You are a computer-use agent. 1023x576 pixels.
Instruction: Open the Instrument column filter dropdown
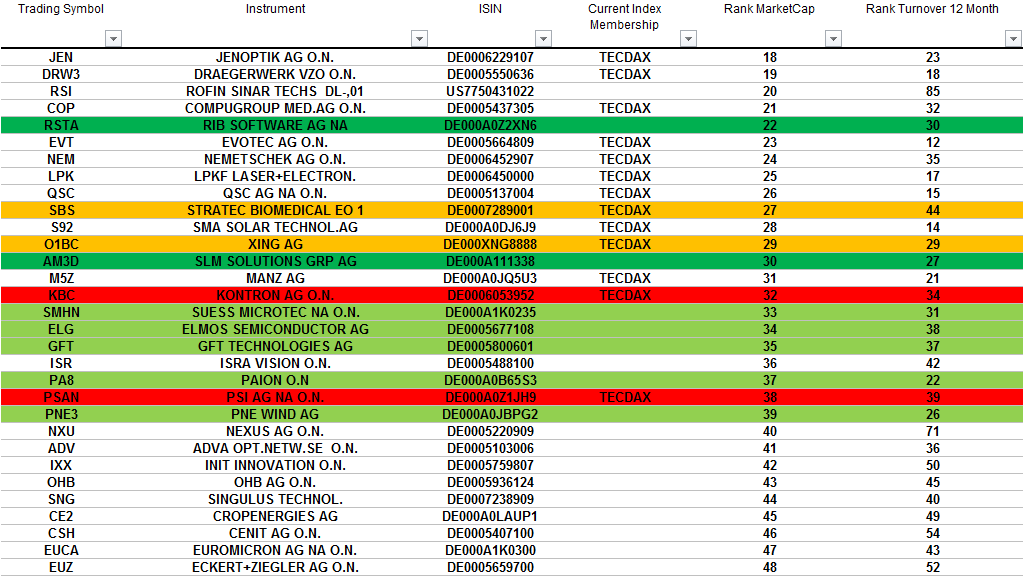(420, 38)
